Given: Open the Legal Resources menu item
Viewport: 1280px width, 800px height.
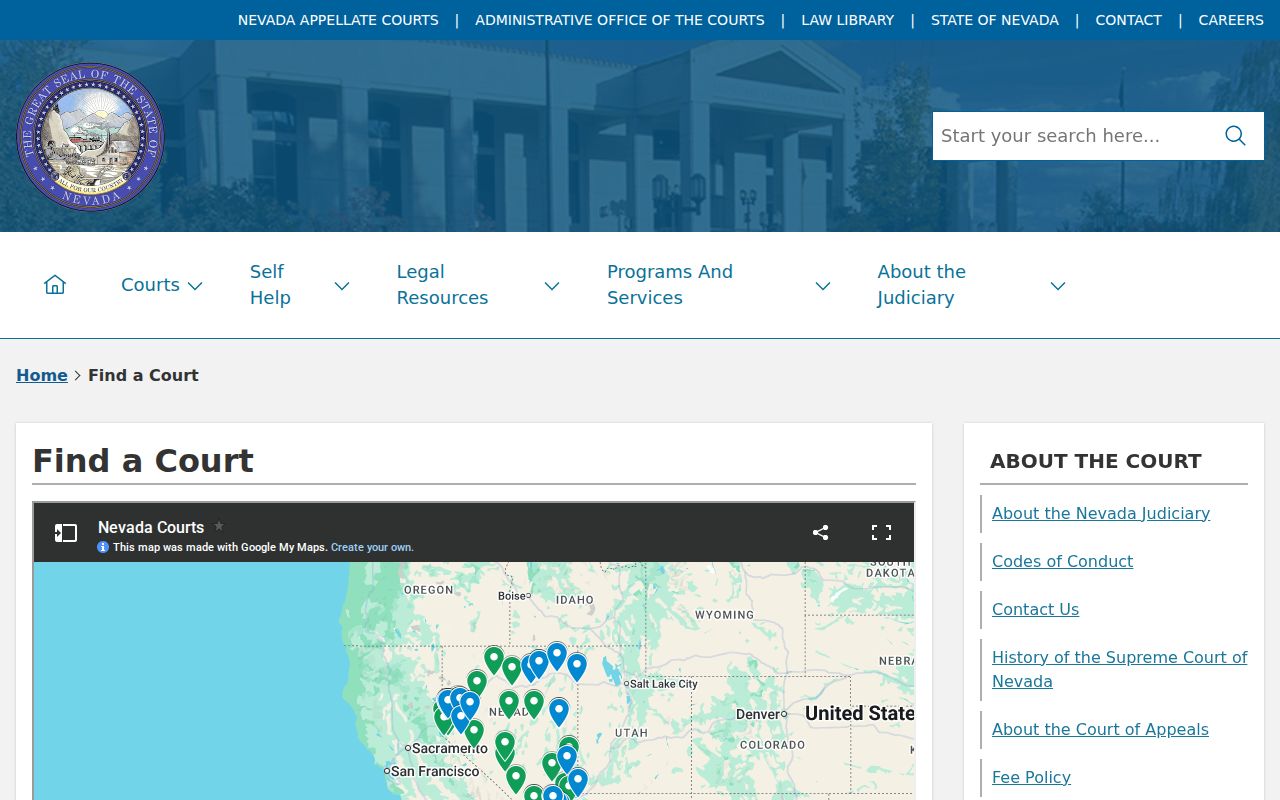Looking at the screenshot, I should pyautogui.click(x=442, y=285).
